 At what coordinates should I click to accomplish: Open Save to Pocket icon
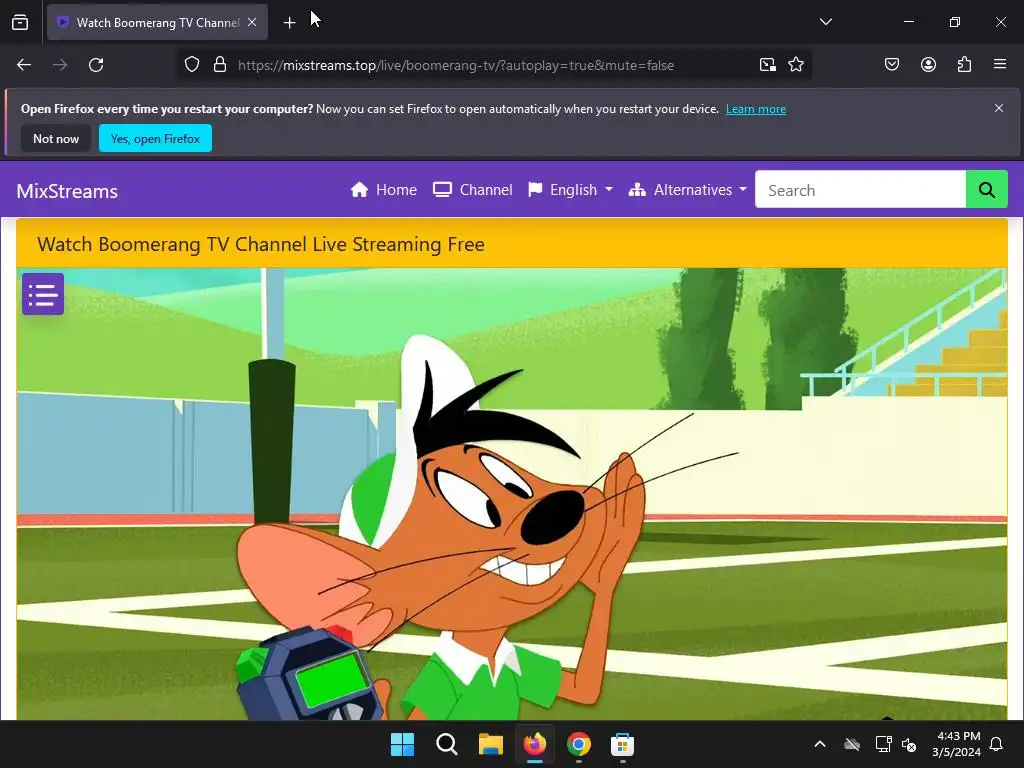(x=892, y=65)
